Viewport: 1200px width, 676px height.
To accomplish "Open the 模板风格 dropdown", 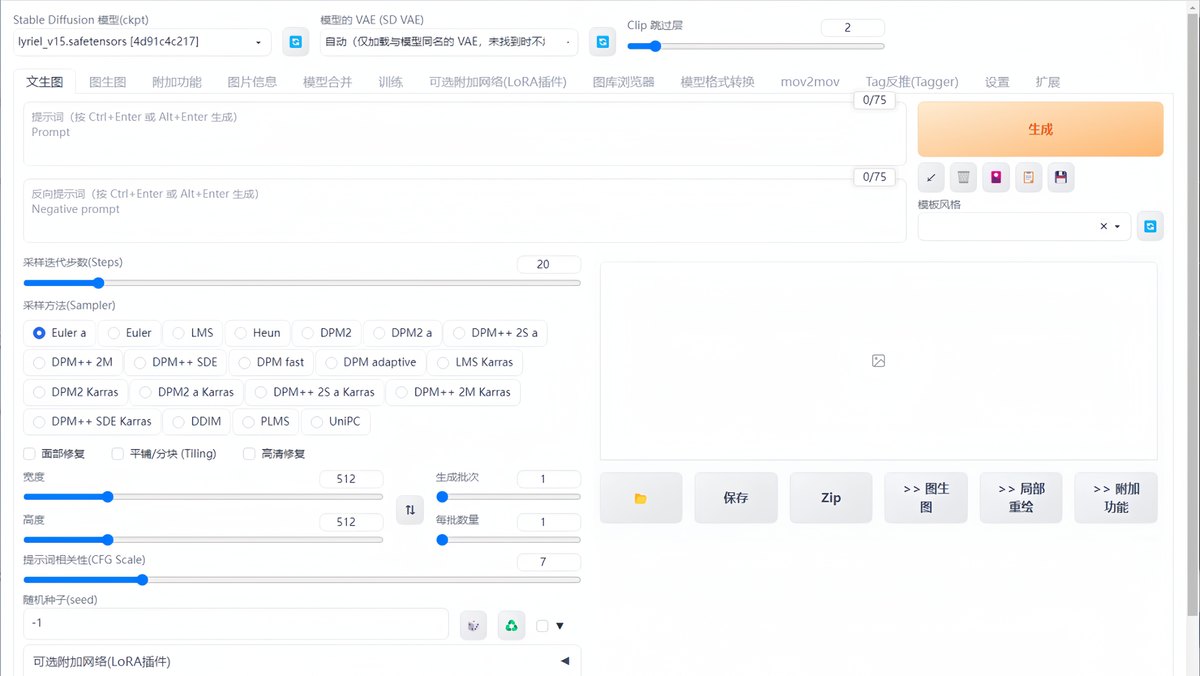I will (x=1024, y=226).
